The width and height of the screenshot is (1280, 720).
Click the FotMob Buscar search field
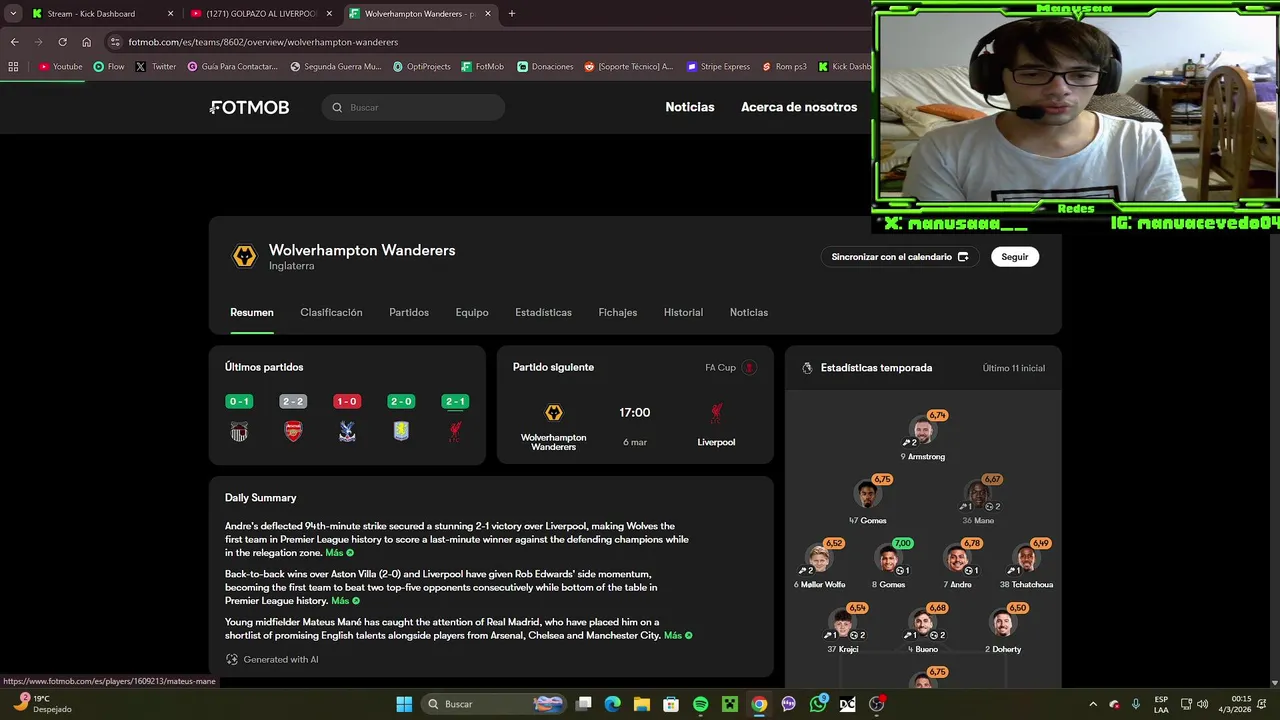tap(413, 107)
